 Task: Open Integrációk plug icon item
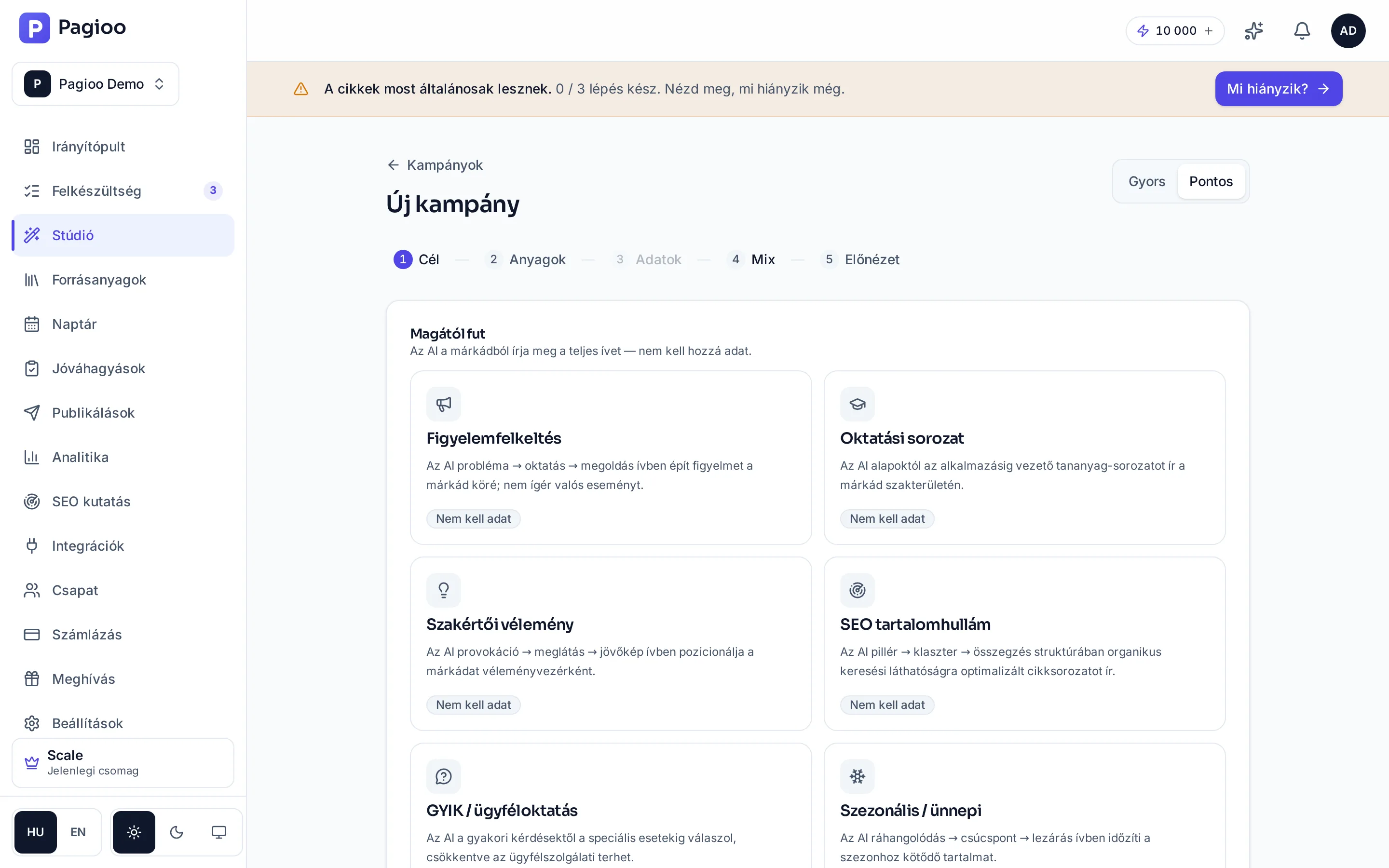(123, 545)
